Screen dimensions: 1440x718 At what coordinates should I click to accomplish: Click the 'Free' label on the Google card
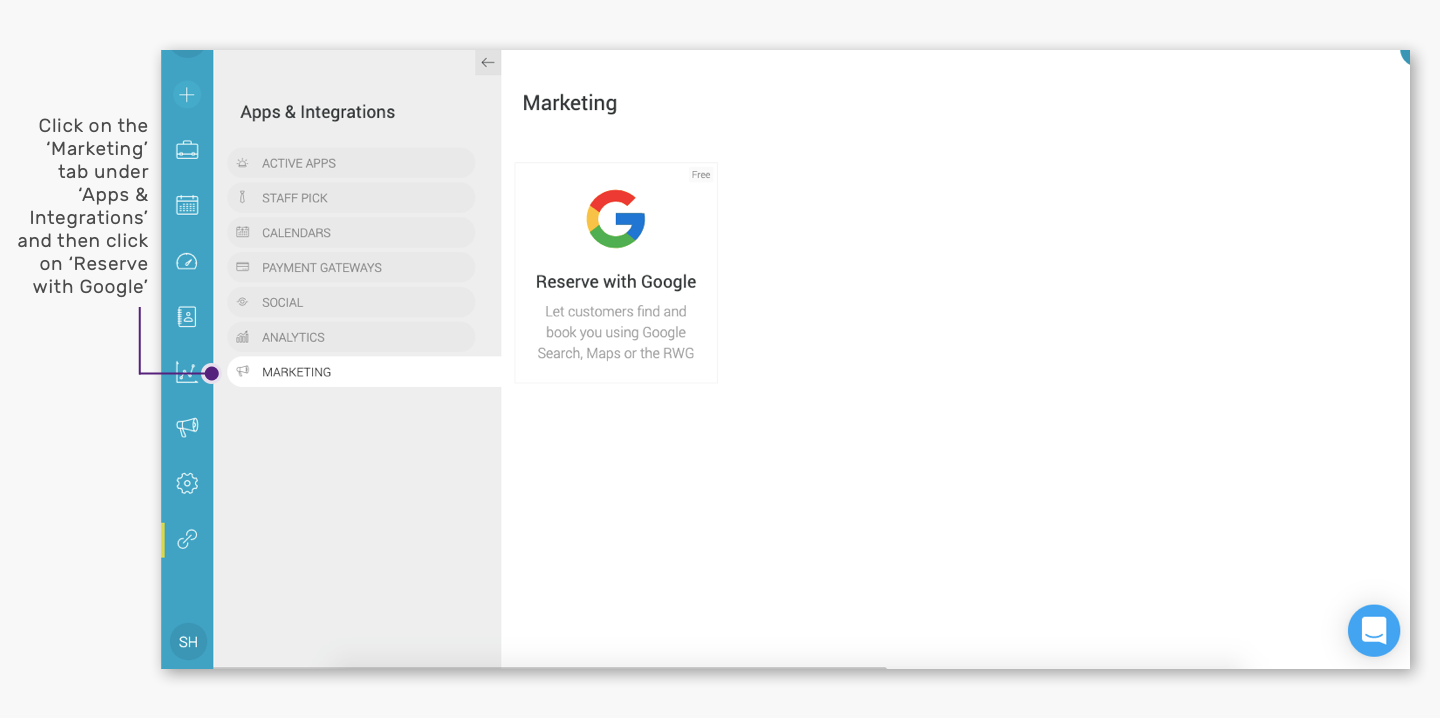701,175
